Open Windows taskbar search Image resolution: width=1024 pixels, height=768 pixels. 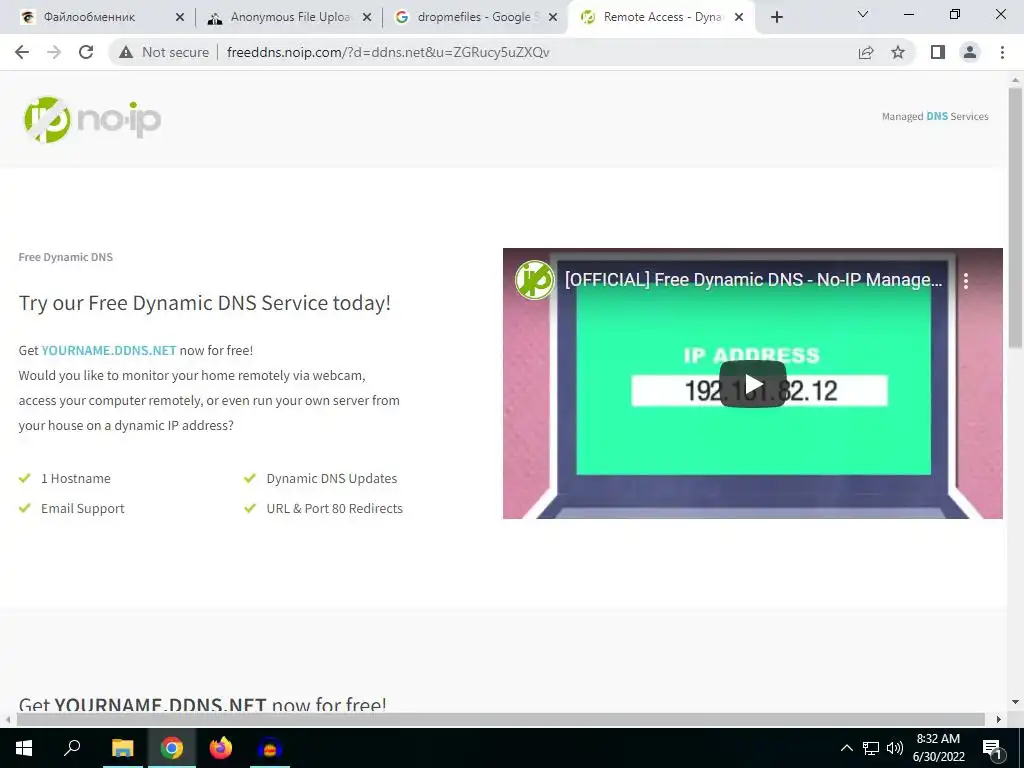click(72, 748)
